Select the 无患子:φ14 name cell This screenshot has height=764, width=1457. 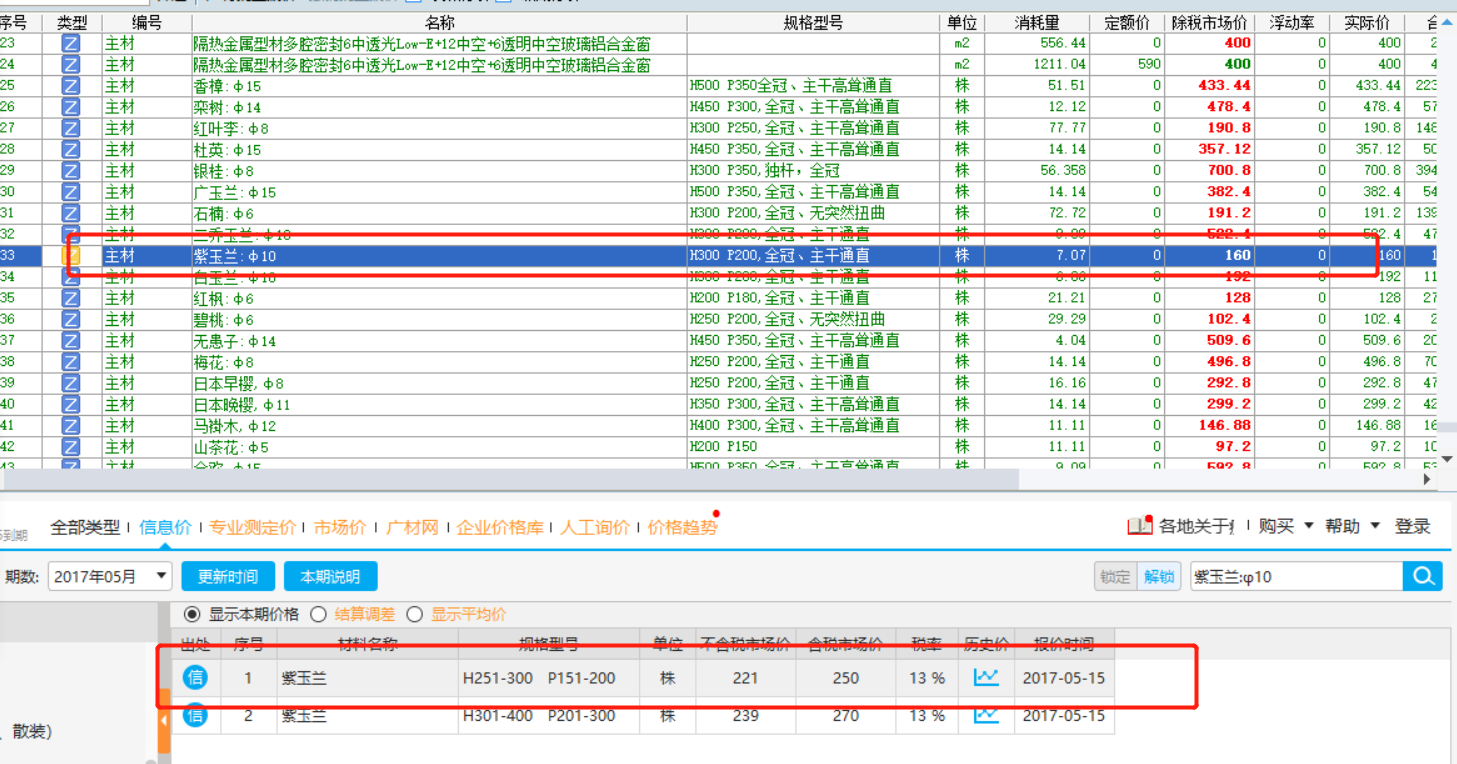(x=439, y=341)
